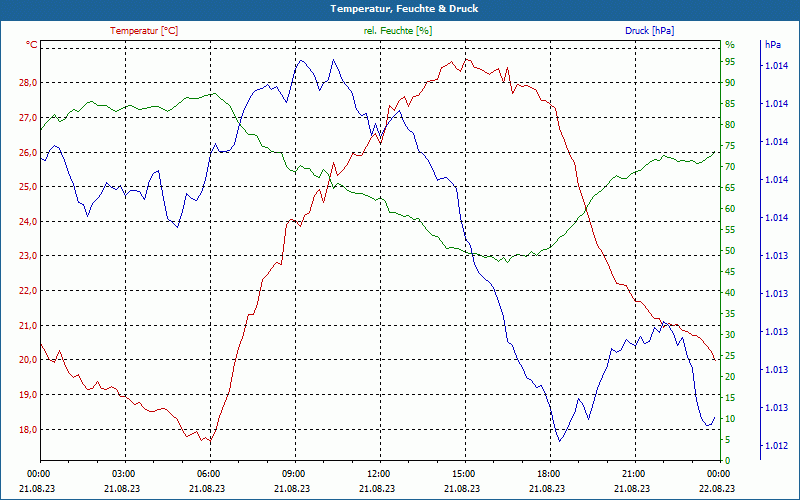This screenshot has height=500, width=800.
Task: Pick the '19,0' temperature axis tick
Action: 28,394
